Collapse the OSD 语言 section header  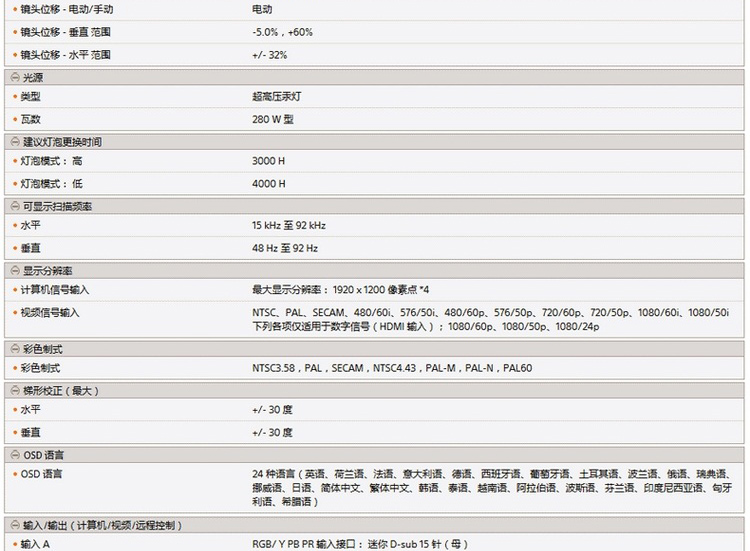pos(14,455)
